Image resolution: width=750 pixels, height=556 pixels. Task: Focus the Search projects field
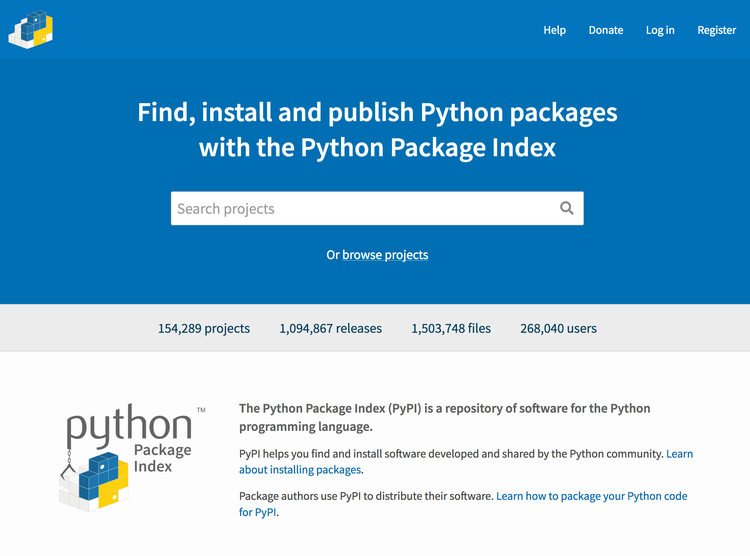click(x=377, y=208)
